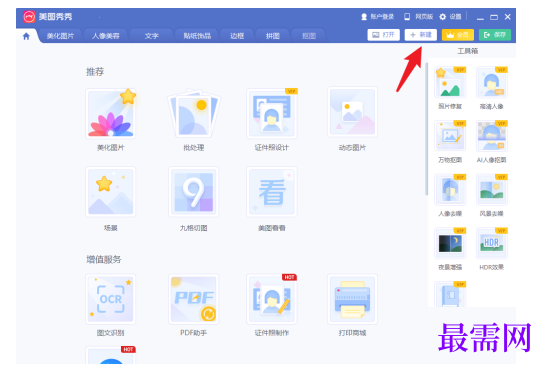Launch the 美图看看 viewer icon
550x369 pixels.
coord(272,192)
